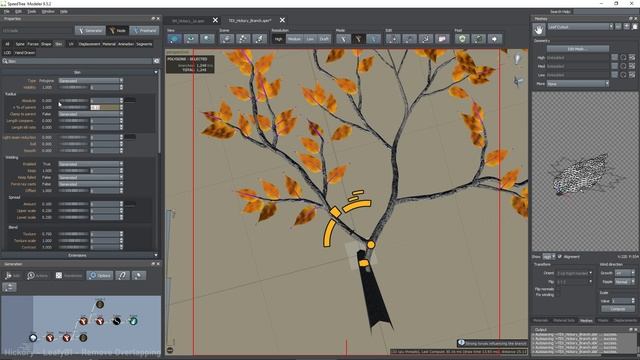Collapse the Skin section header arrow
Screen dimensions: 640x360
pyautogui.click(x=156, y=72)
